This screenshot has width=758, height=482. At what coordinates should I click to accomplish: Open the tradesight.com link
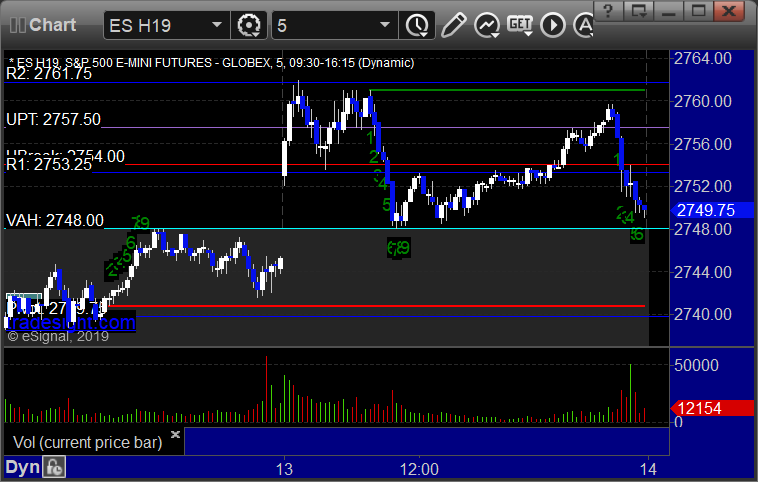tap(71, 322)
